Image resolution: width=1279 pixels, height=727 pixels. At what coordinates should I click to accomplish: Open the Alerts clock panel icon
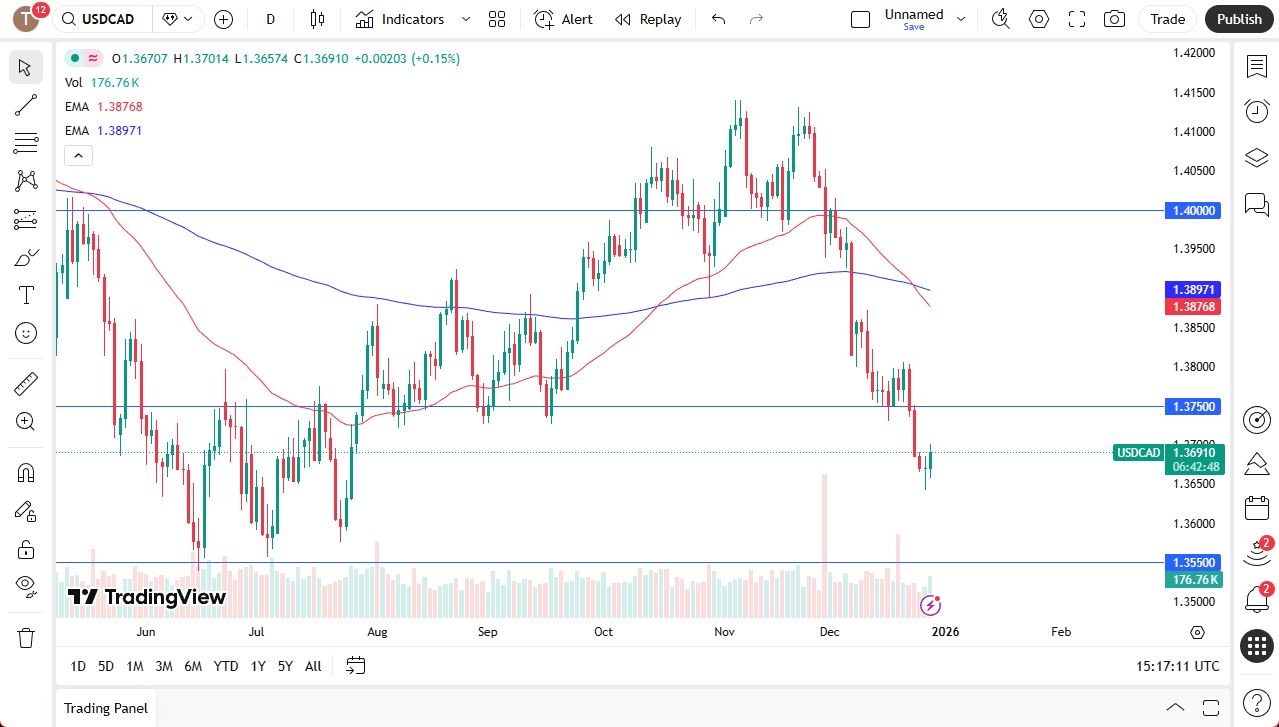[x=1256, y=111]
